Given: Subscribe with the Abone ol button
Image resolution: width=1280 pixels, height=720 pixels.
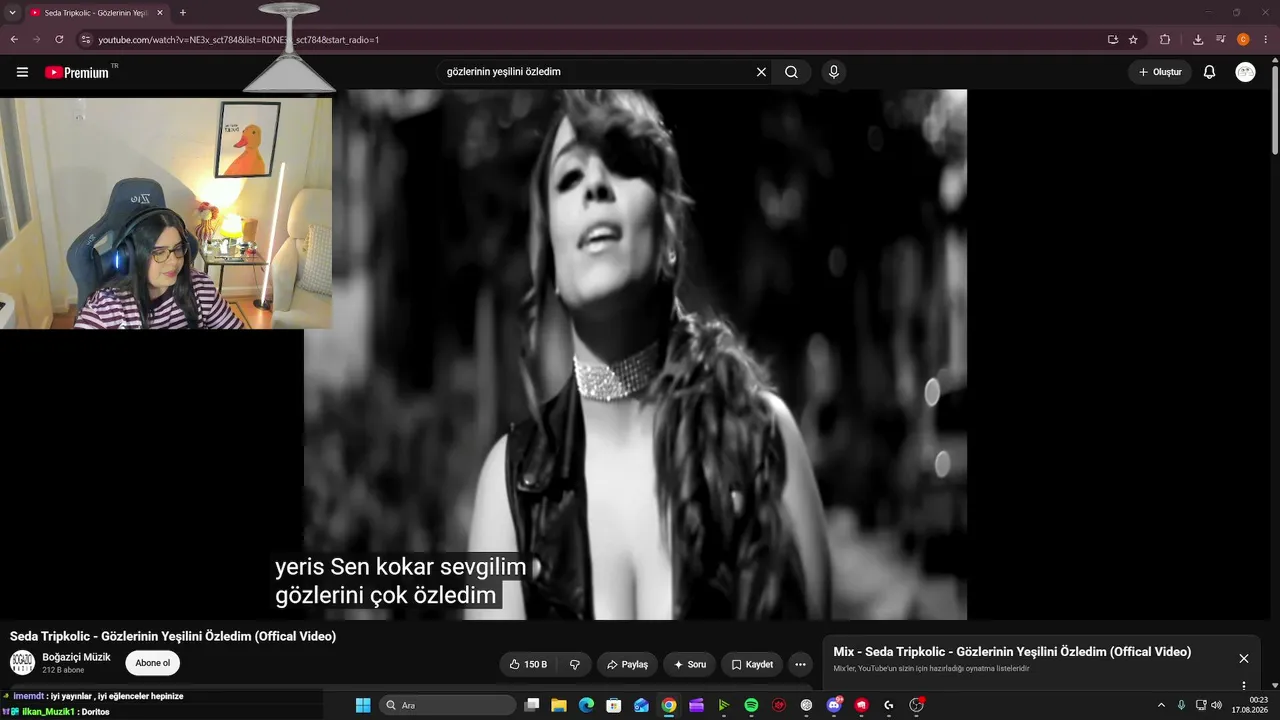Looking at the screenshot, I should click(153, 663).
